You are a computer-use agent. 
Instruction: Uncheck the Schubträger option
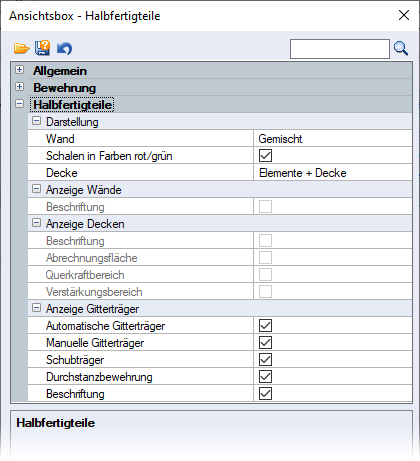[265, 359]
